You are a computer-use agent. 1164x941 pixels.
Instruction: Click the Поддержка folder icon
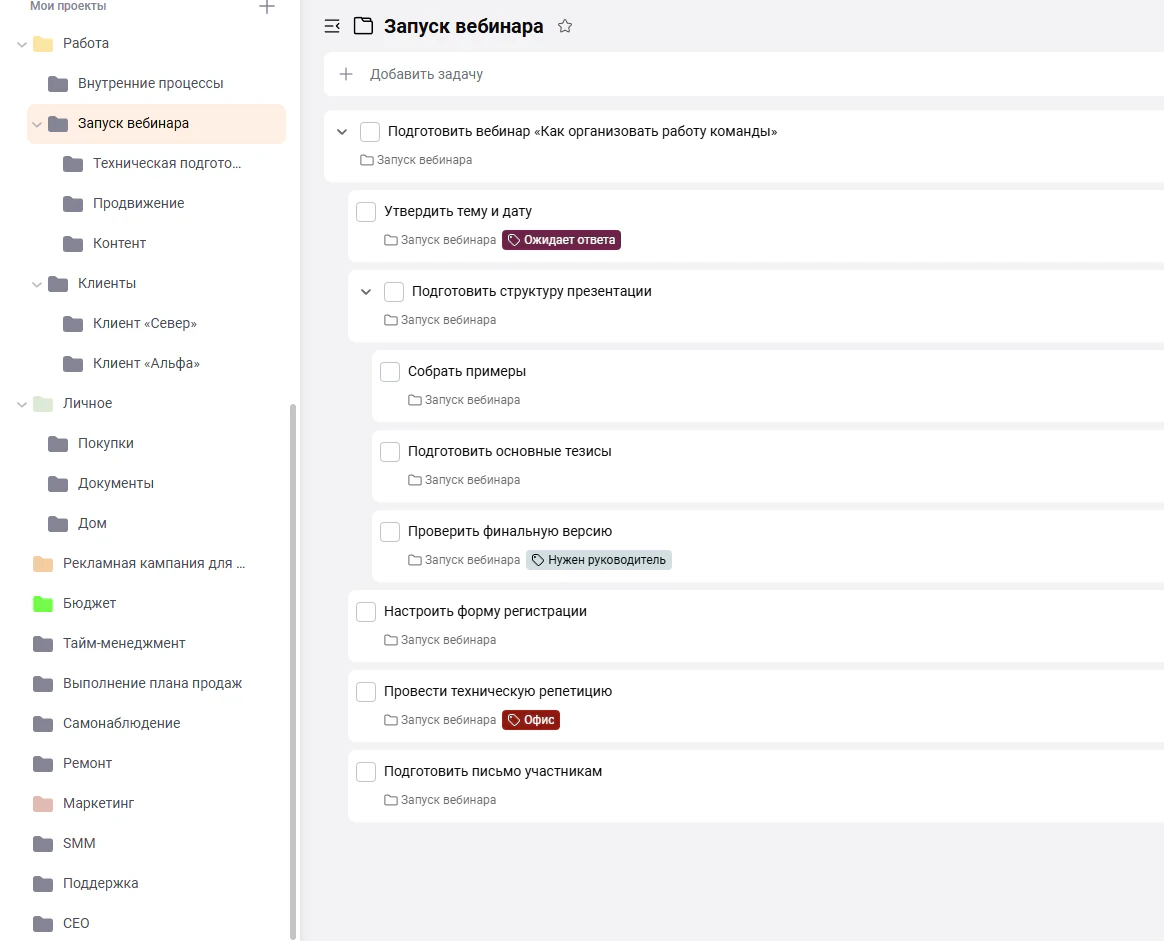pyautogui.click(x=43, y=884)
